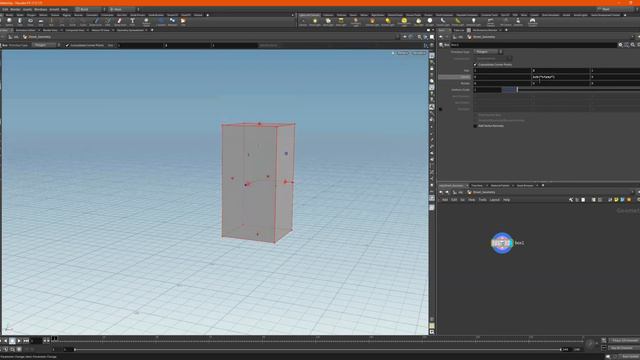The image size is (640, 360).
Task: Open the Take List tab
Action: (459, 30)
